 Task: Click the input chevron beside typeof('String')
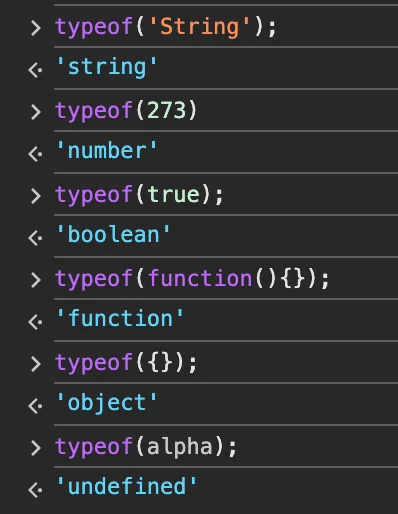(35, 28)
